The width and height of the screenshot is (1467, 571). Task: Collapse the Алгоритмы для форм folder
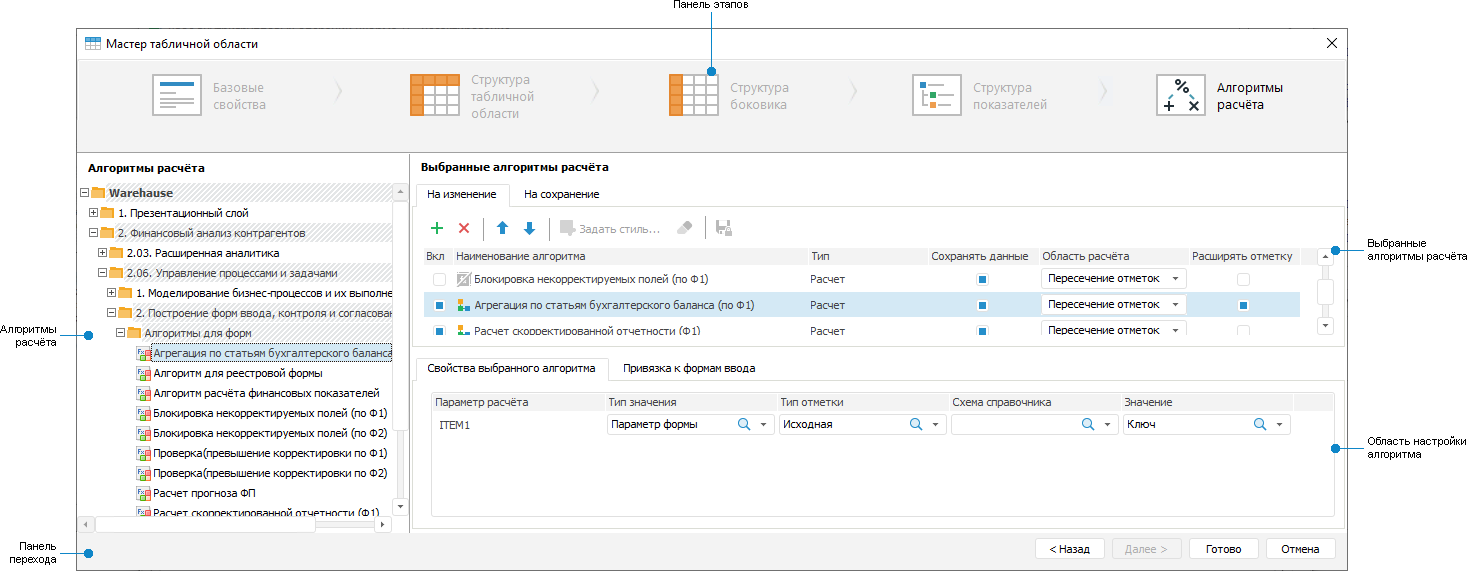[120, 333]
